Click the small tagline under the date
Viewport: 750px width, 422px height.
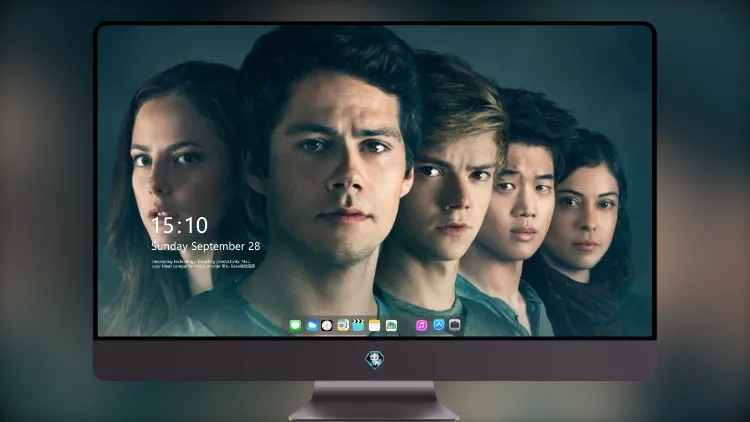point(201,264)
